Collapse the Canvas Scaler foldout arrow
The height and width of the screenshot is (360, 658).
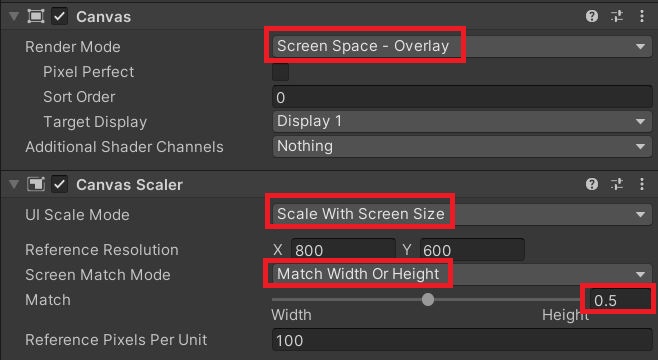point(14,184)
